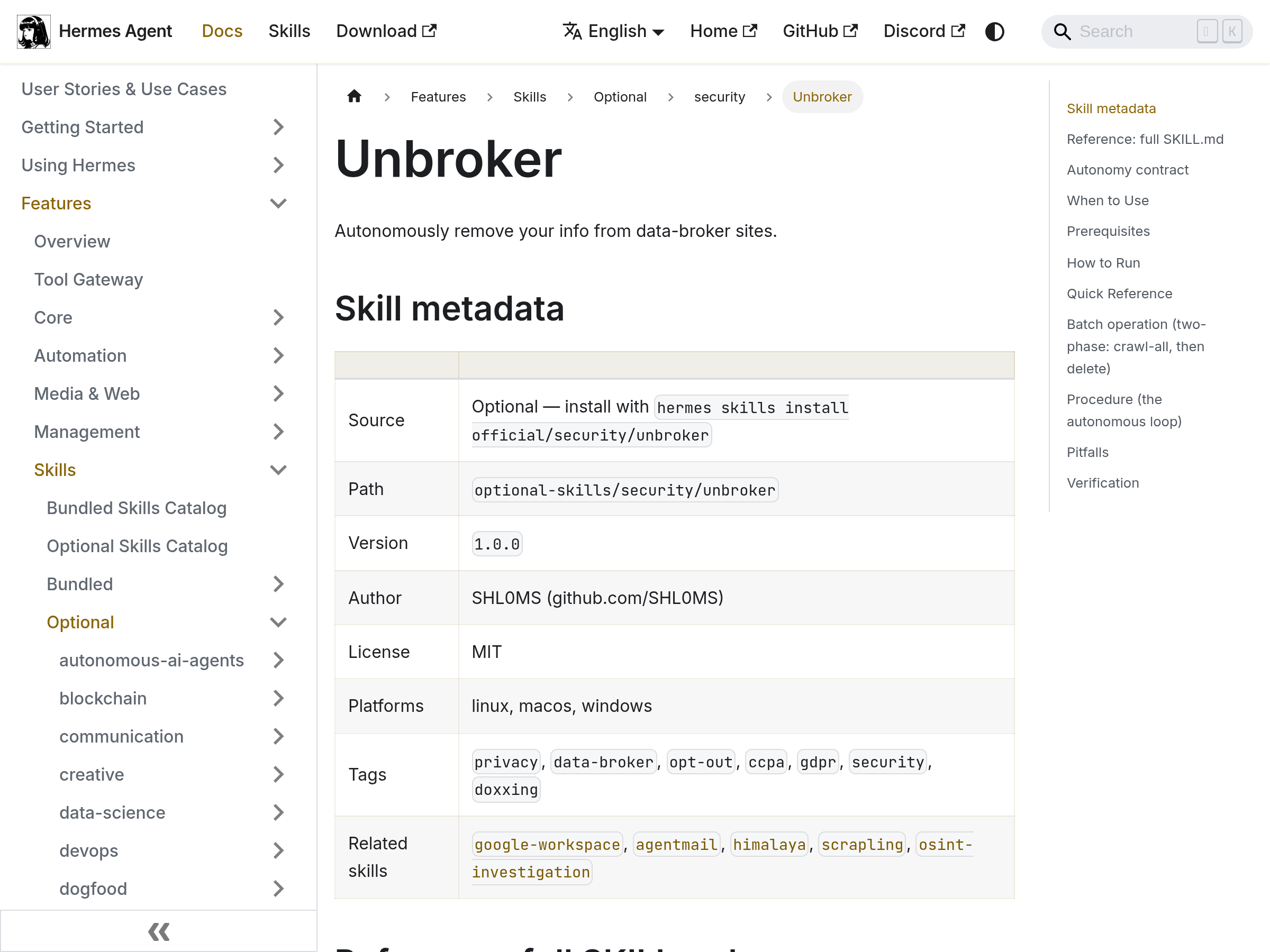This screenshot has width=1270, height=952.
Task: Collapse the Features section chevron
Action: (x=278, y=203)
